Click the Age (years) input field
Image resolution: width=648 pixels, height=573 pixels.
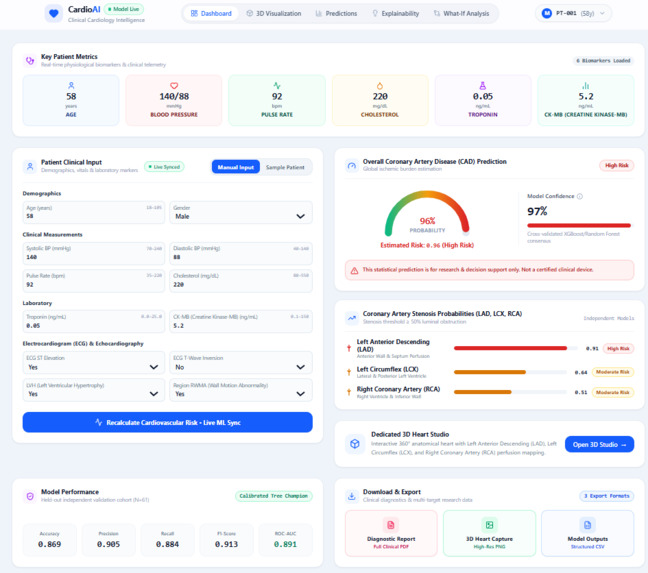[x=94, y=212]
